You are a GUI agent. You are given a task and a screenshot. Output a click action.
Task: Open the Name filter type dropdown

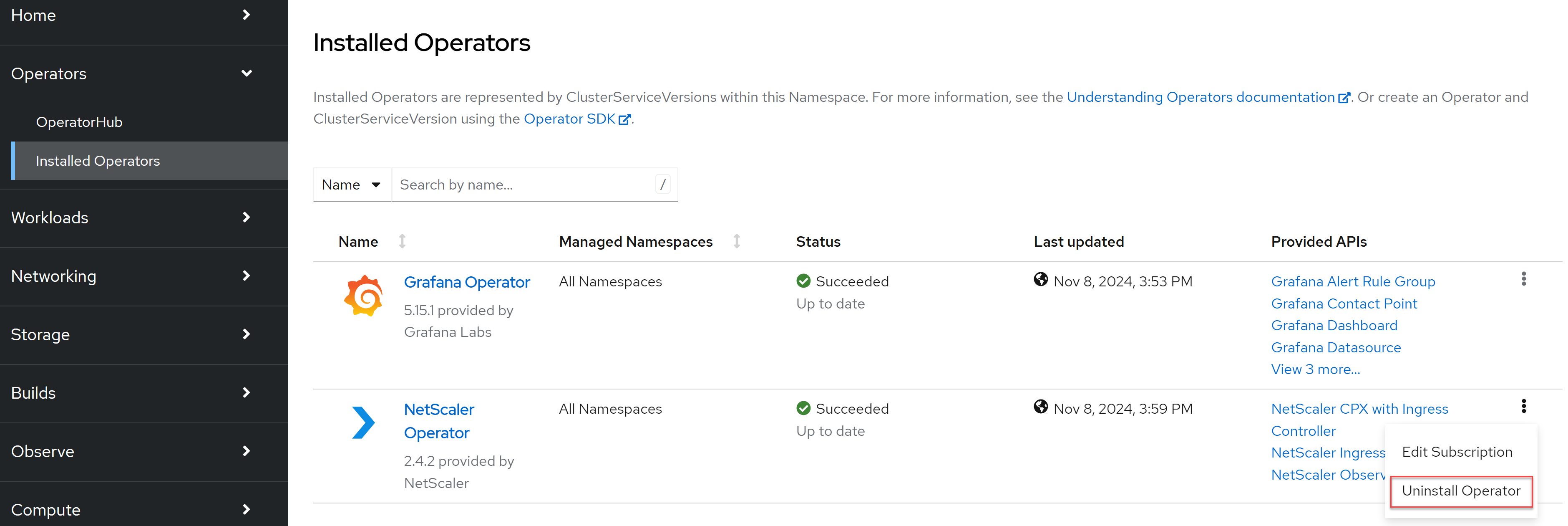tap(352, 185)
